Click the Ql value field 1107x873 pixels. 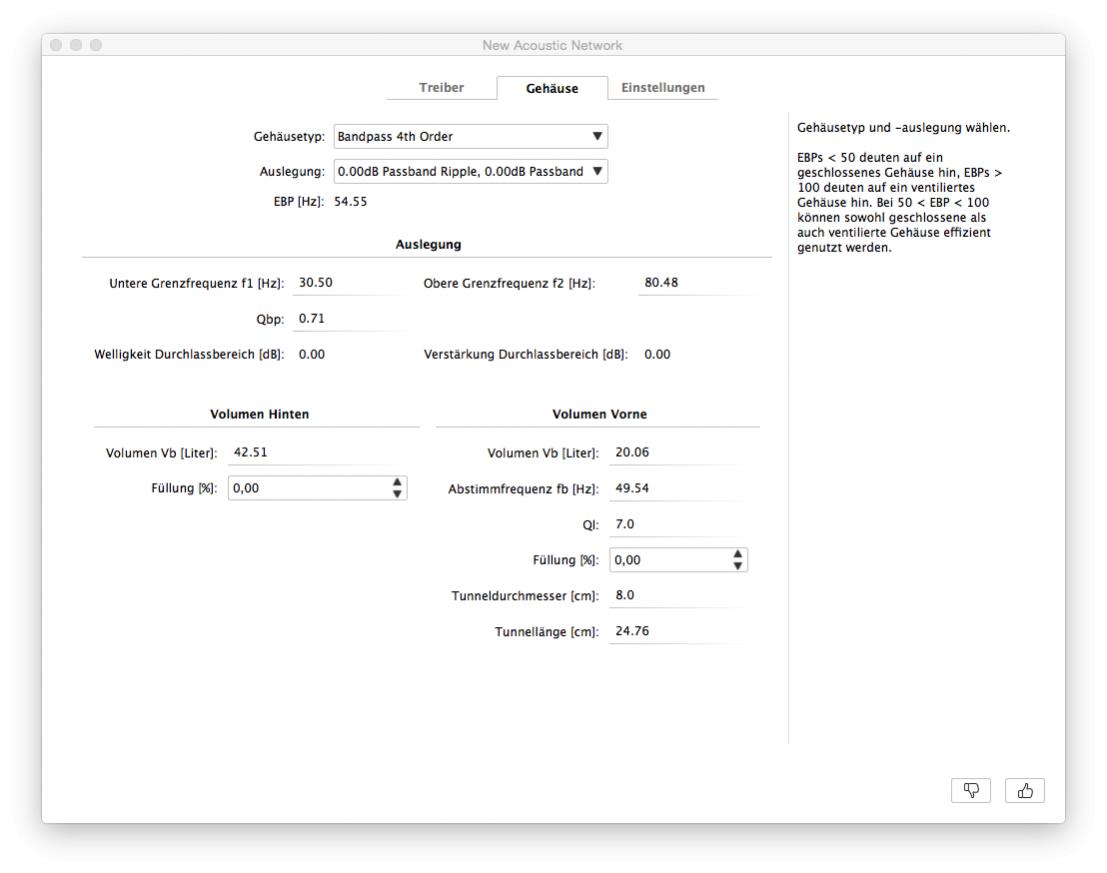[676, 525]
